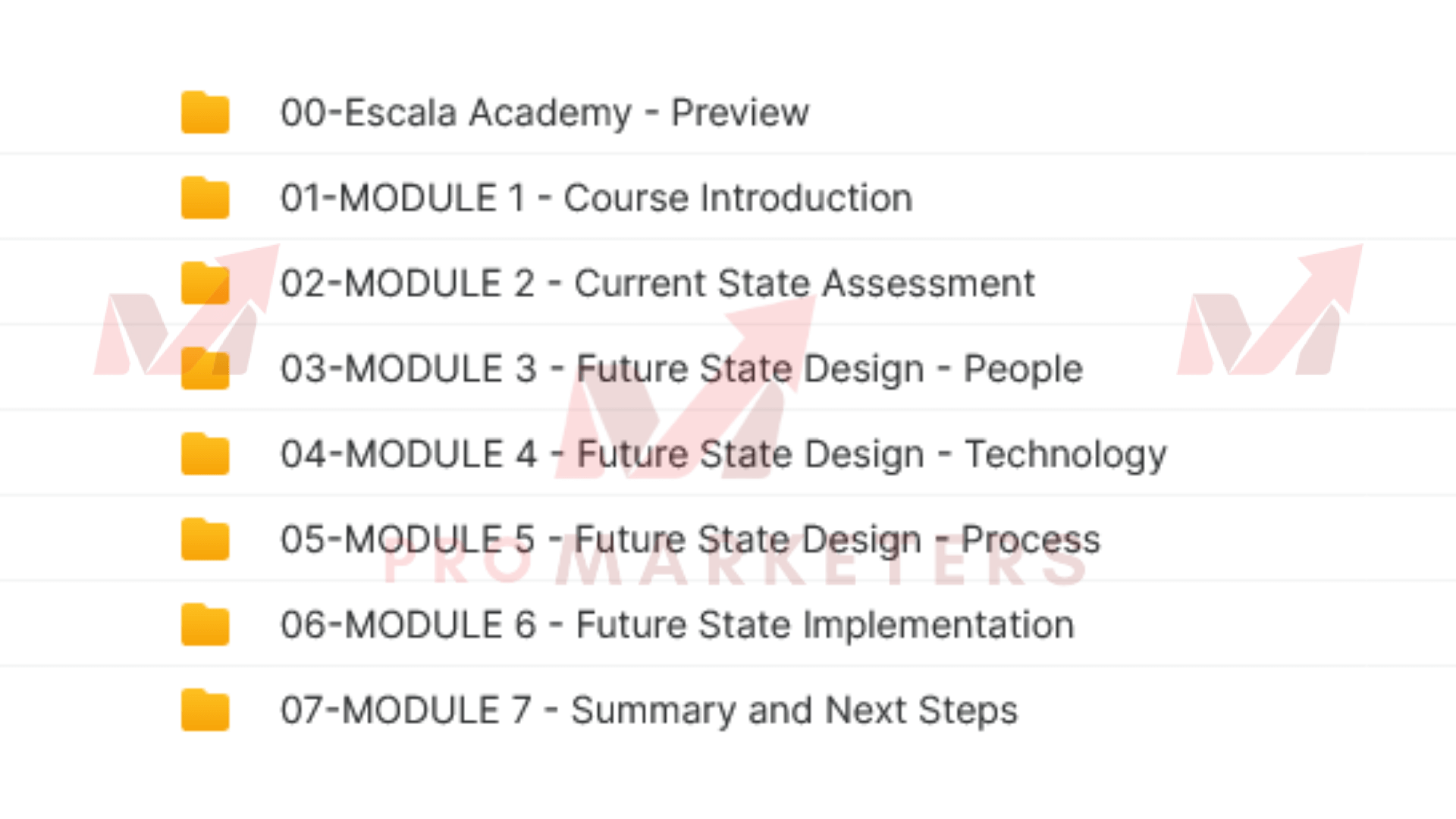Click the Summary and Next Steps folder icon

[x=205, y=711]
